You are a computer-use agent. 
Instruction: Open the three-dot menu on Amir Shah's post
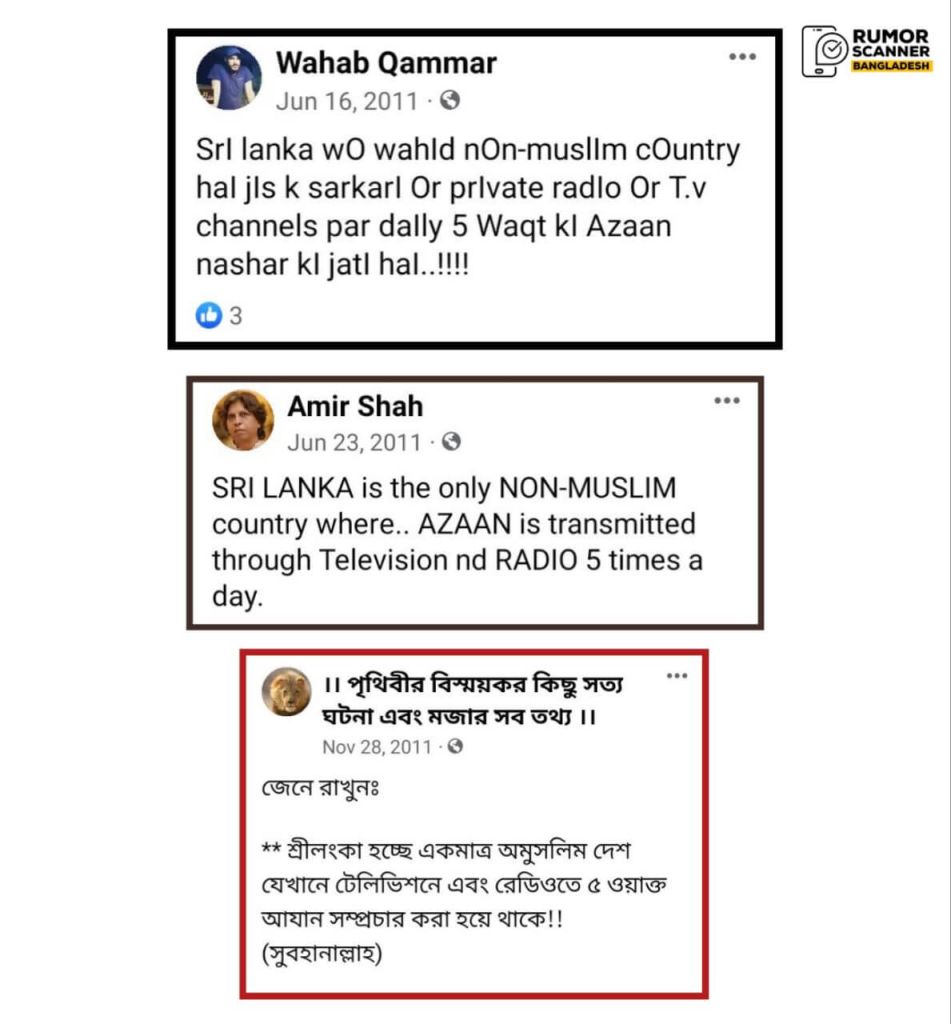pyautogui.click(x=727, y=400)
